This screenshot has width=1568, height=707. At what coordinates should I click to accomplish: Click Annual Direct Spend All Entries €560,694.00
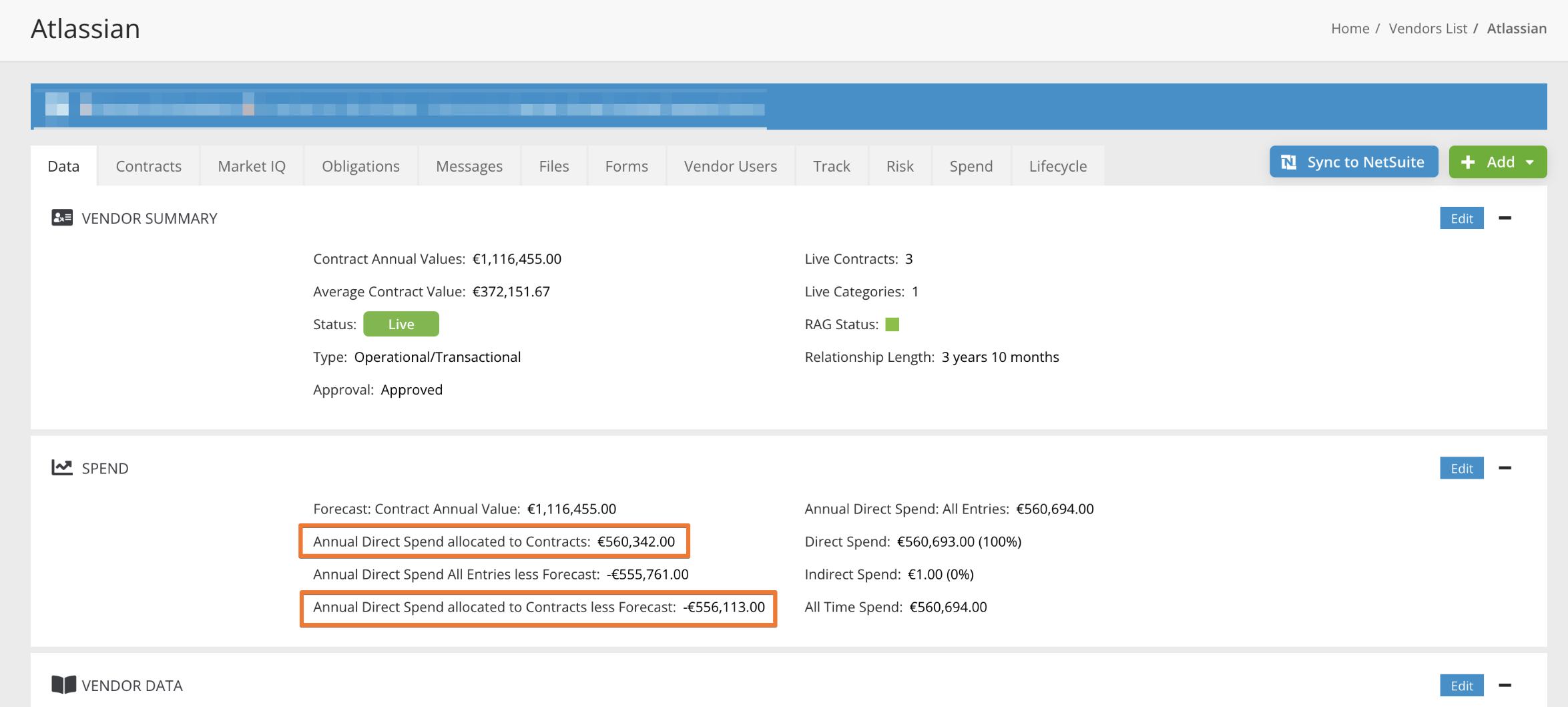coord(1055,509)
